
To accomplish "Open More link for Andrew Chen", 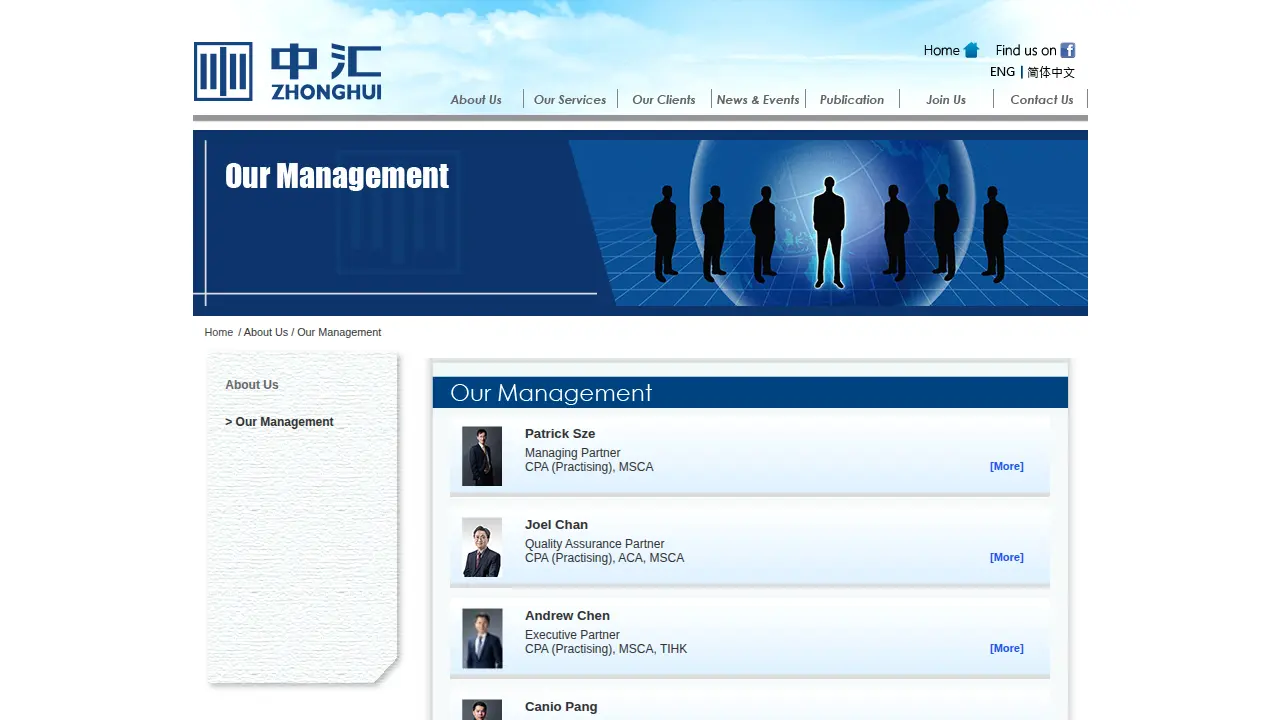I will pyautogui.click(x=1007, y=648).
